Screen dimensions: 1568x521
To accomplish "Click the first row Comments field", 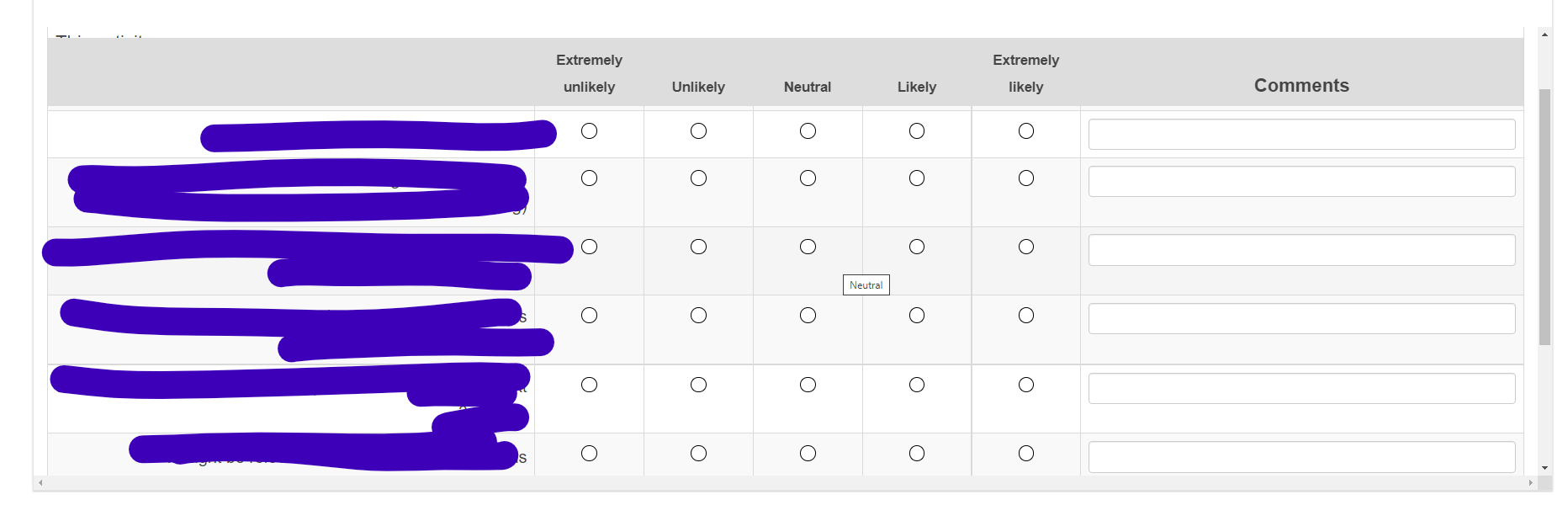I will coord(1300,135).
